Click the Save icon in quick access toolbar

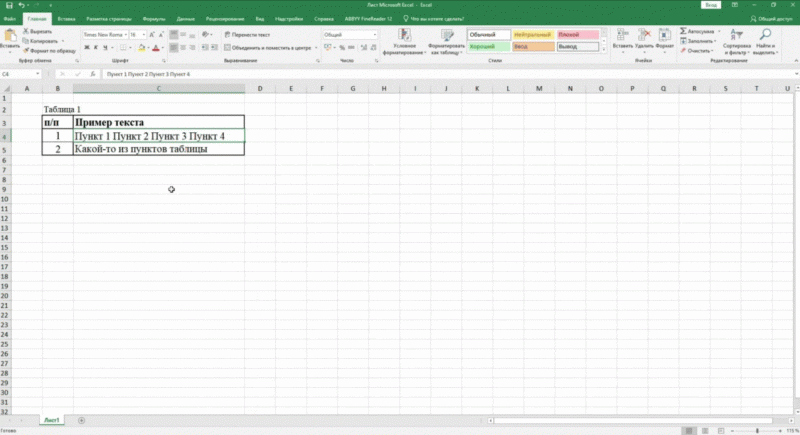click(x=9, y=5)
